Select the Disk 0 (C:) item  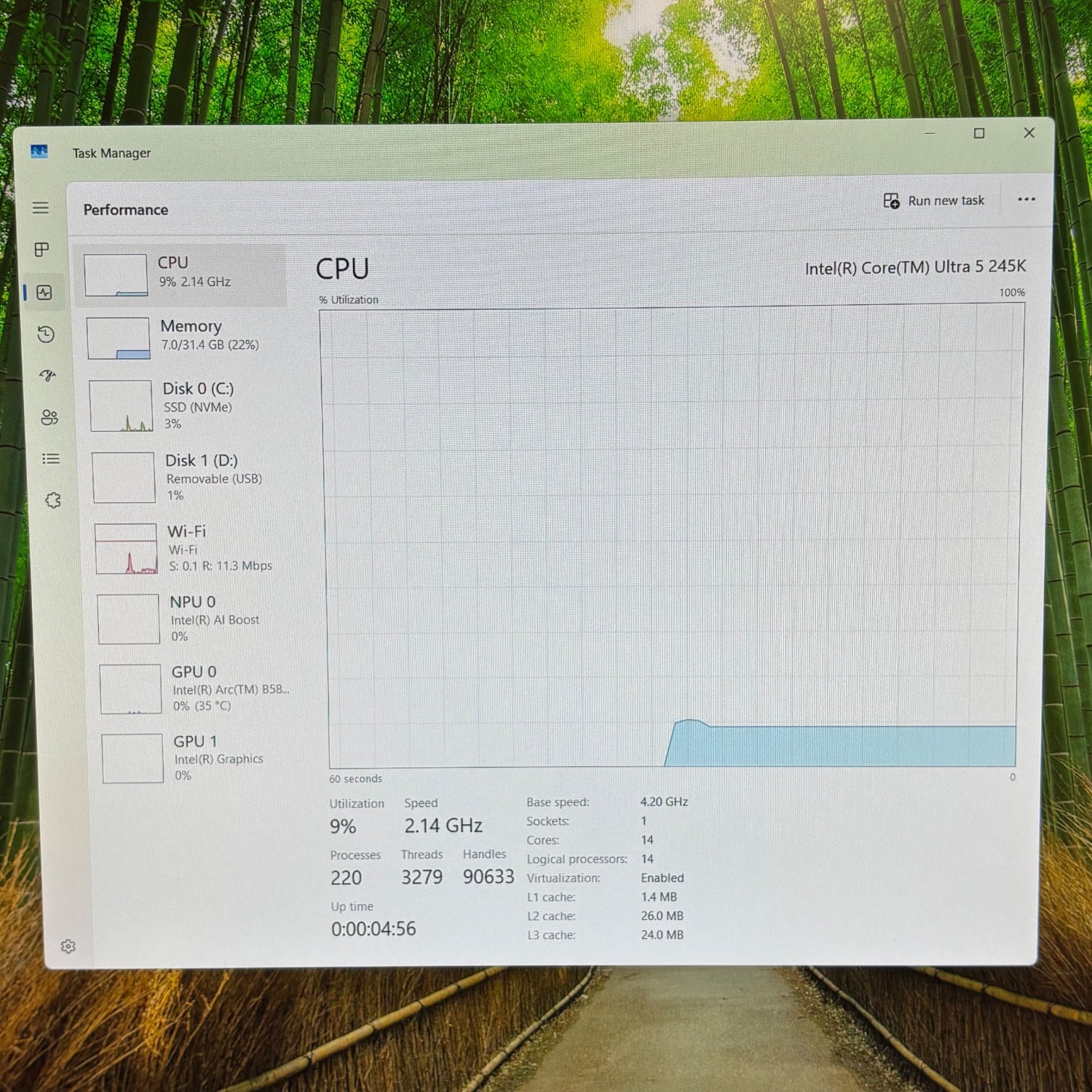[x=184, y=405]
